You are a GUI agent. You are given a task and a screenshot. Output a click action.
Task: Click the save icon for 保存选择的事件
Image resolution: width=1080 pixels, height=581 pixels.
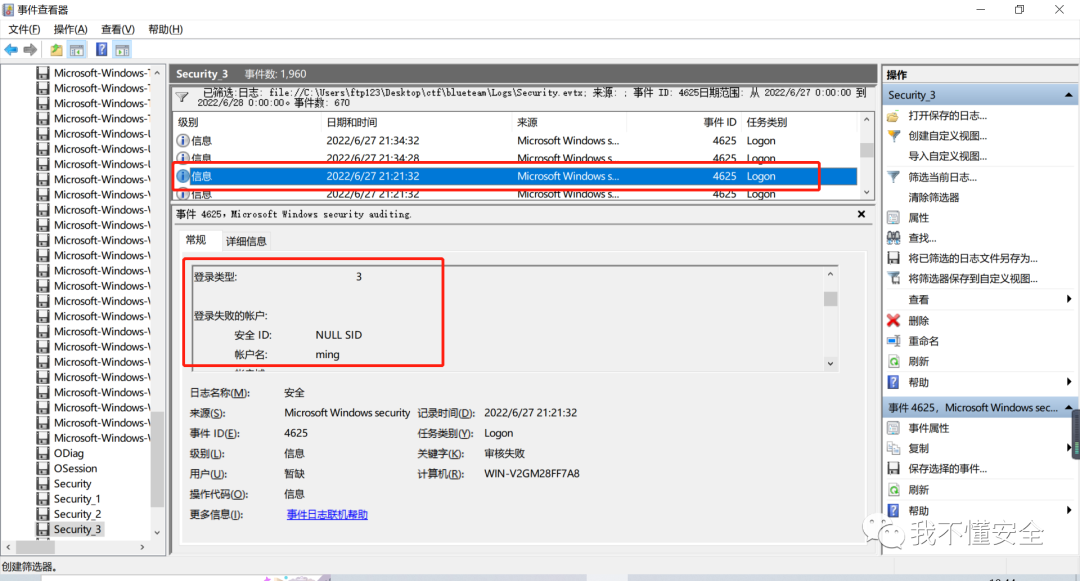pos(893,468)
